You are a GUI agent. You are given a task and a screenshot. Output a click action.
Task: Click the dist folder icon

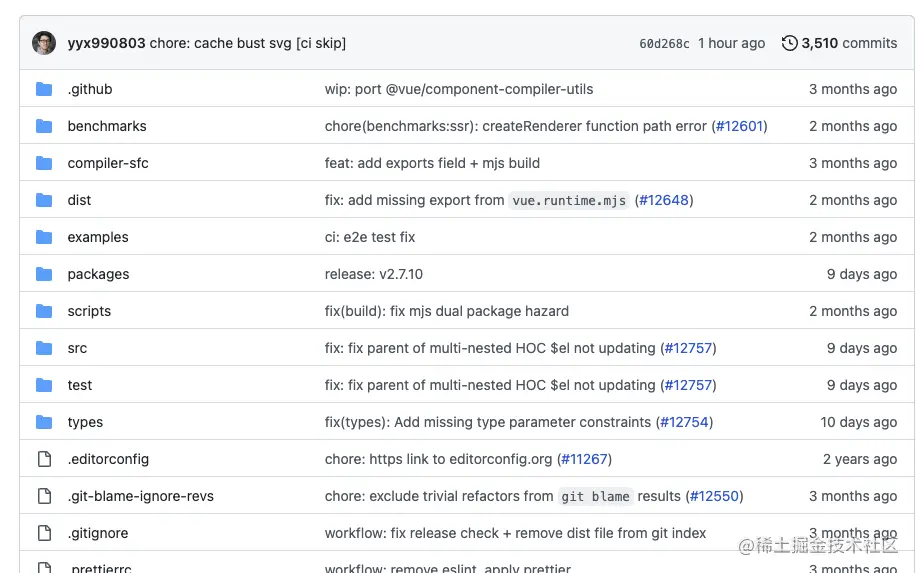pos(44,200)
